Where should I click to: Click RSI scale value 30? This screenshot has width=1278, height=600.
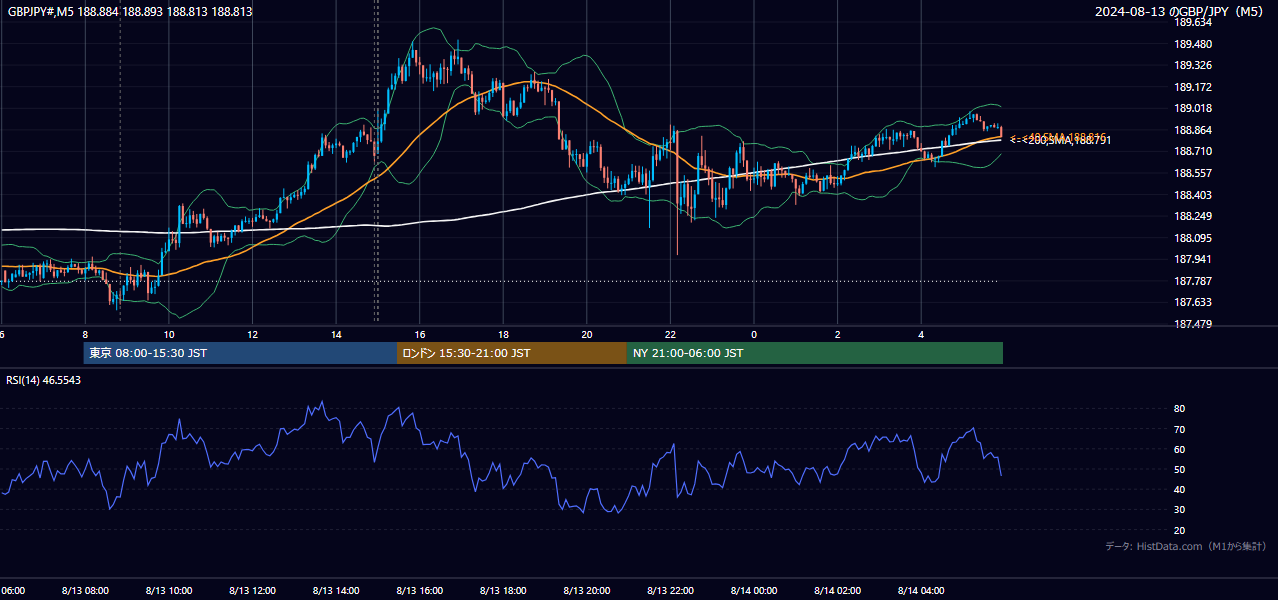point(1179,510)
